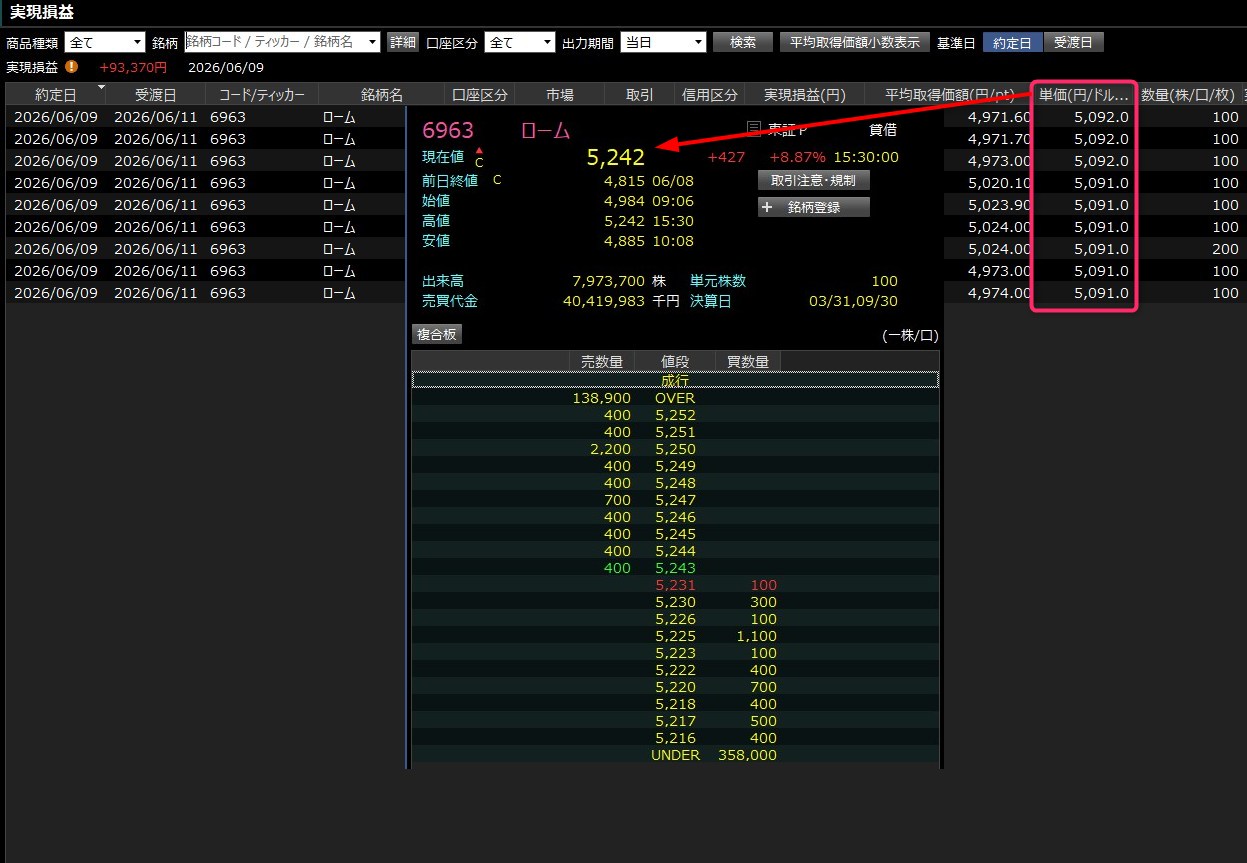Click the 口座区分 column header in table
Screen dimensions: 1247x863
pos(480,95)
